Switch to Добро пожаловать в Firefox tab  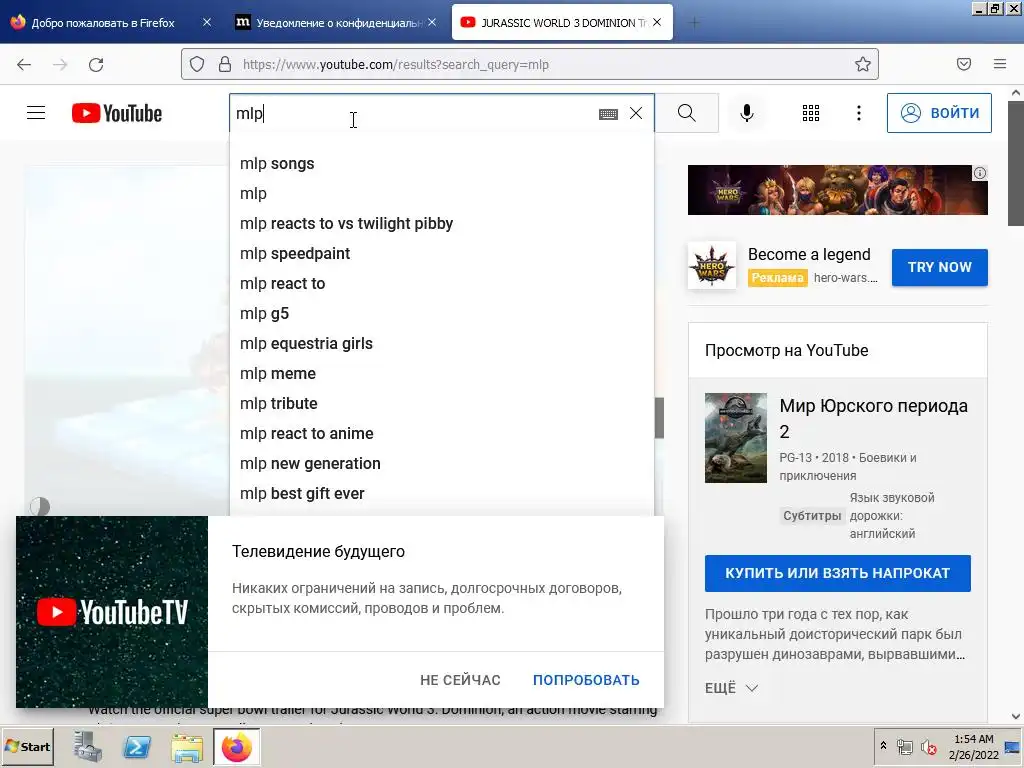click(x=103, y=23)
